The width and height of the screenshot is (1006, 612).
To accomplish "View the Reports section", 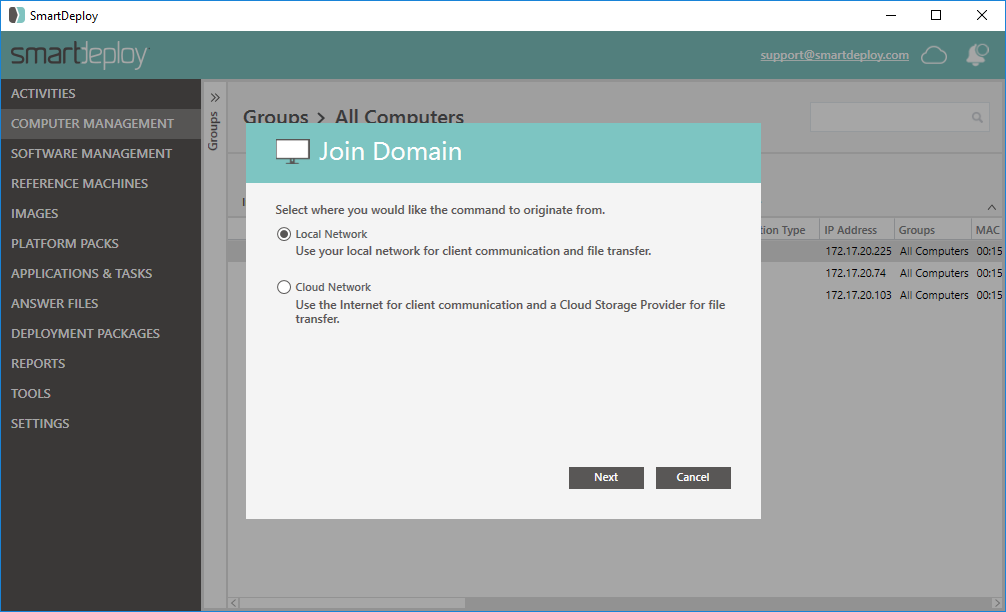I will [x=101, y=364].
